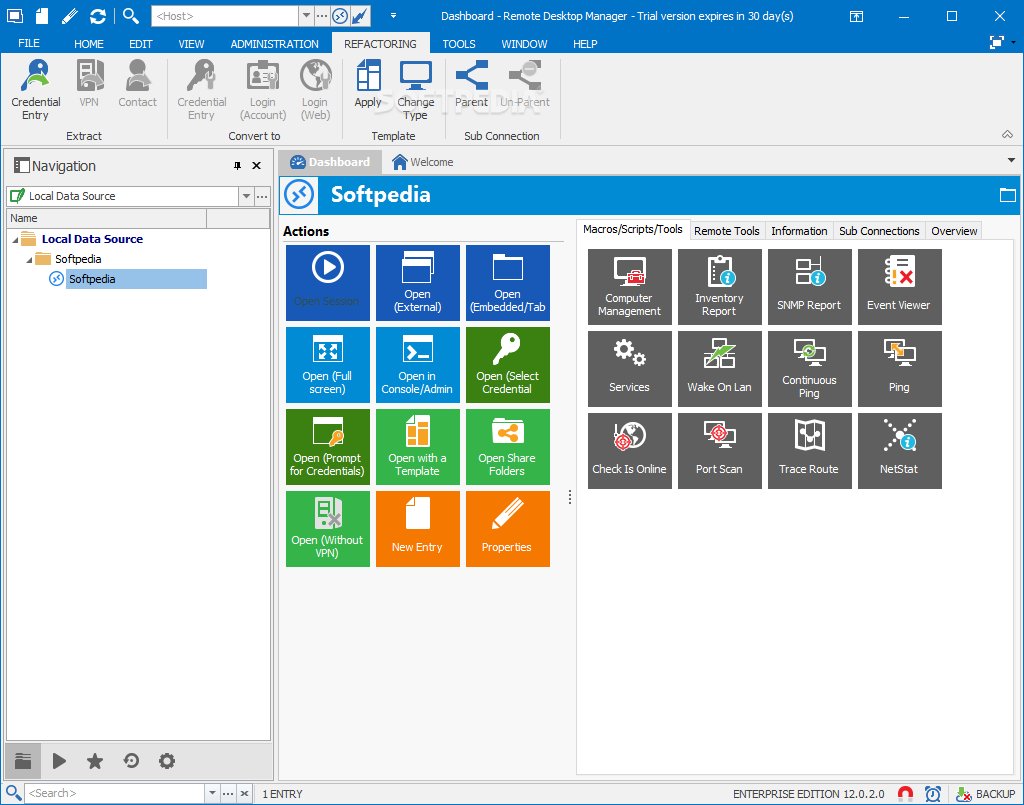Click the BACKUP status bar item
This screenshot has height=805, width=1024.
pyautogui.click(x=985, y=794)
